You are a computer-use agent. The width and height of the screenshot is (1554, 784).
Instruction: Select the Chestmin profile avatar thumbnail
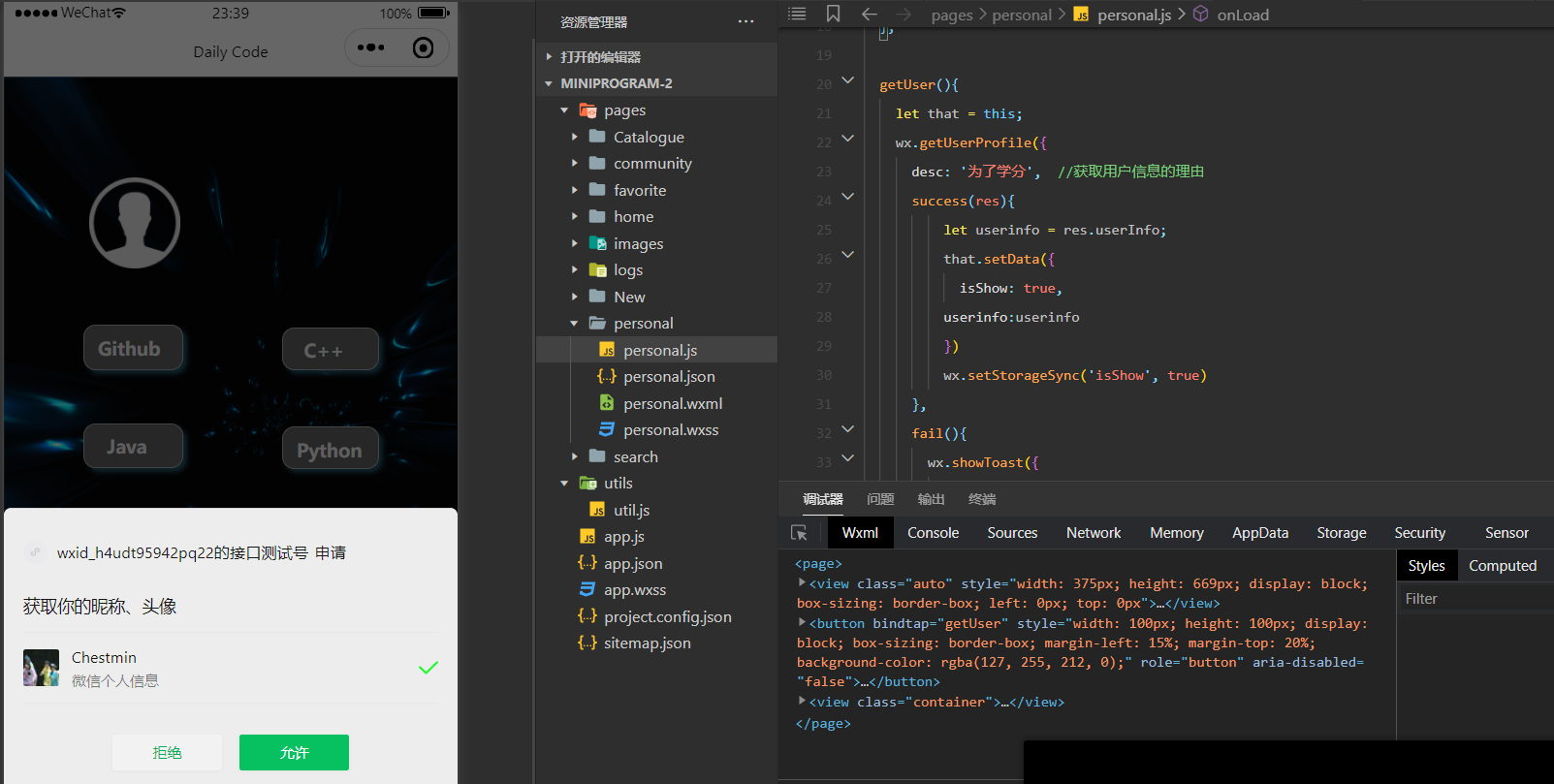tap(41, 668)
